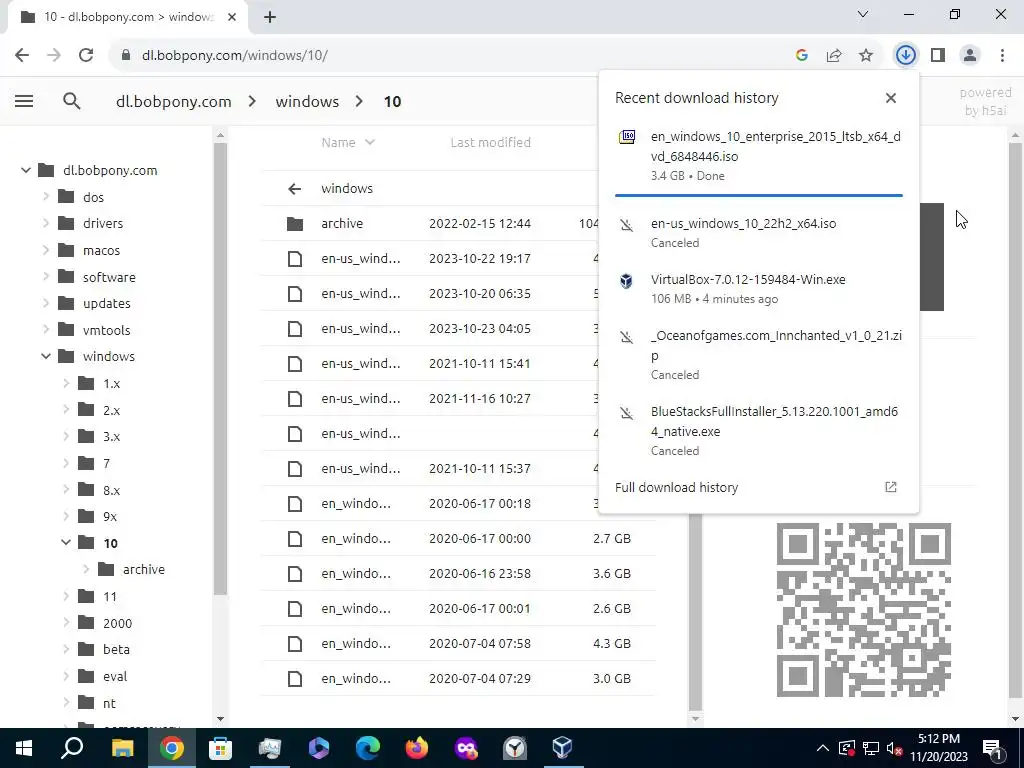Select the beta folder in the tree
This screenshot has height=768, width=1024.
pos(116,650)
